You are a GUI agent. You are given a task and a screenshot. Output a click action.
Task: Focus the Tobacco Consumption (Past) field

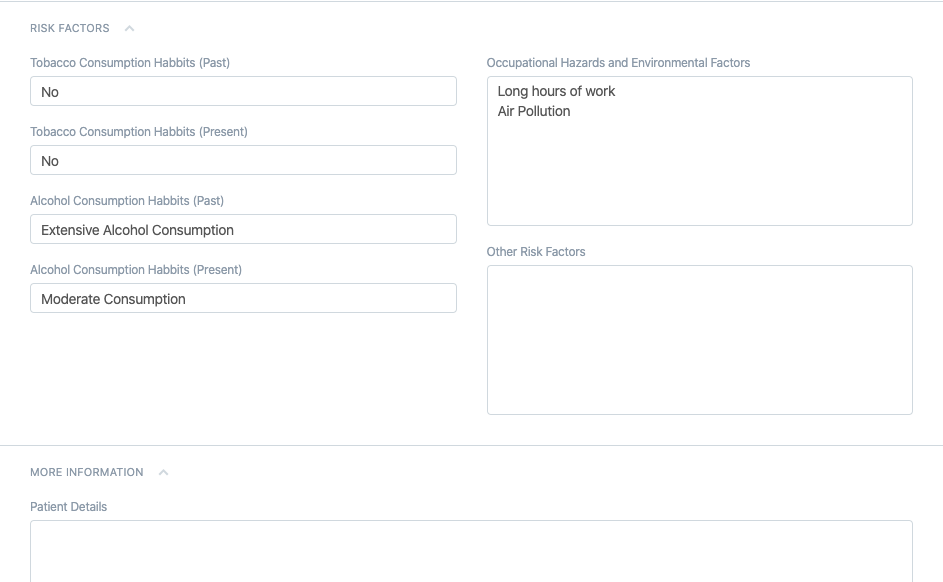pyautogui.click(x=243, y=92)
